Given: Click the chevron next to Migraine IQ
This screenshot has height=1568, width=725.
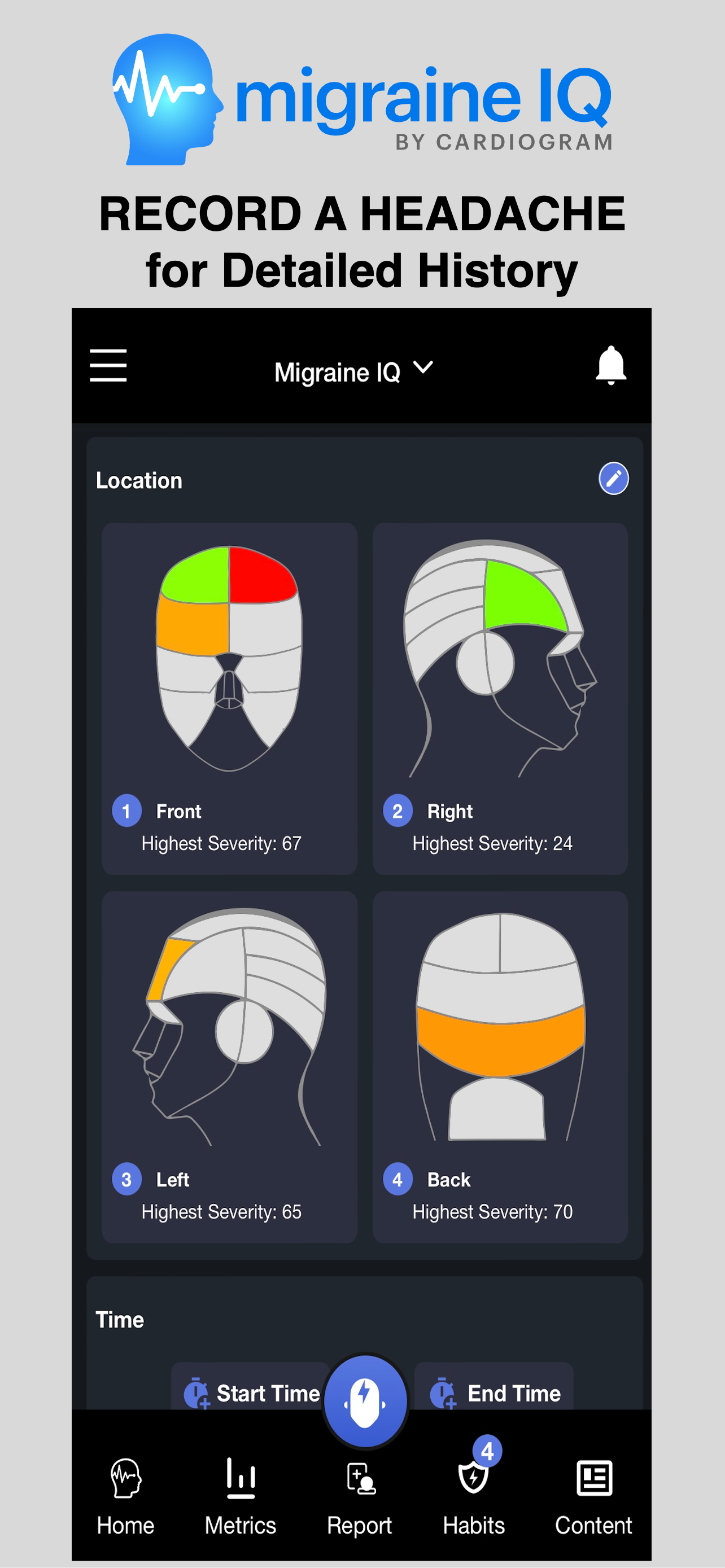Looking at the screenshot, I should tap(423, 367).
